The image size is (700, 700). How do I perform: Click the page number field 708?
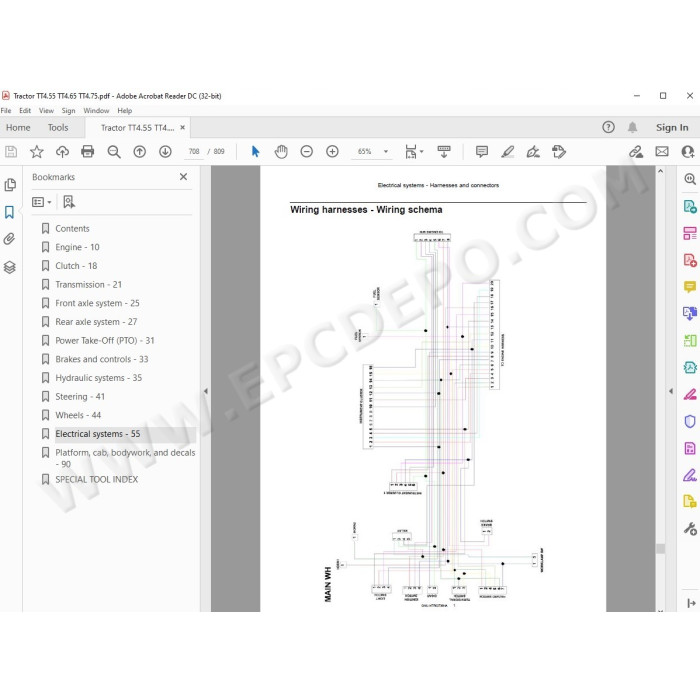(194, 152)
